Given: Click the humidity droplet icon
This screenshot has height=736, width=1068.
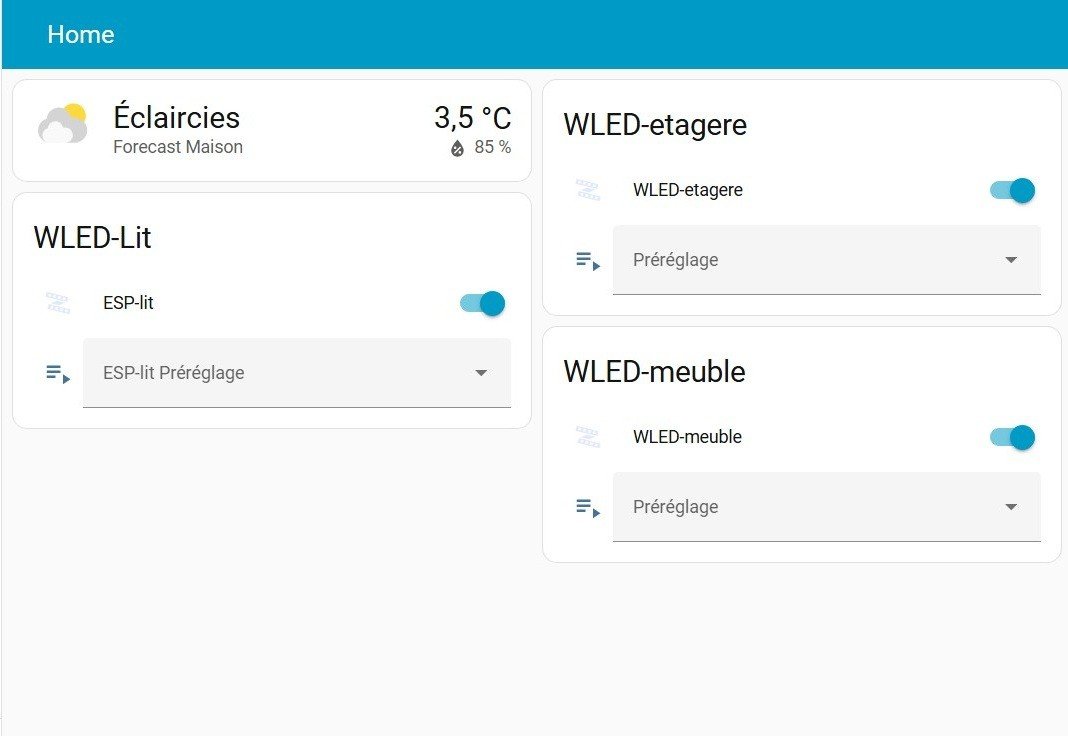Looking at the screenshot, I should coord(457,148).
